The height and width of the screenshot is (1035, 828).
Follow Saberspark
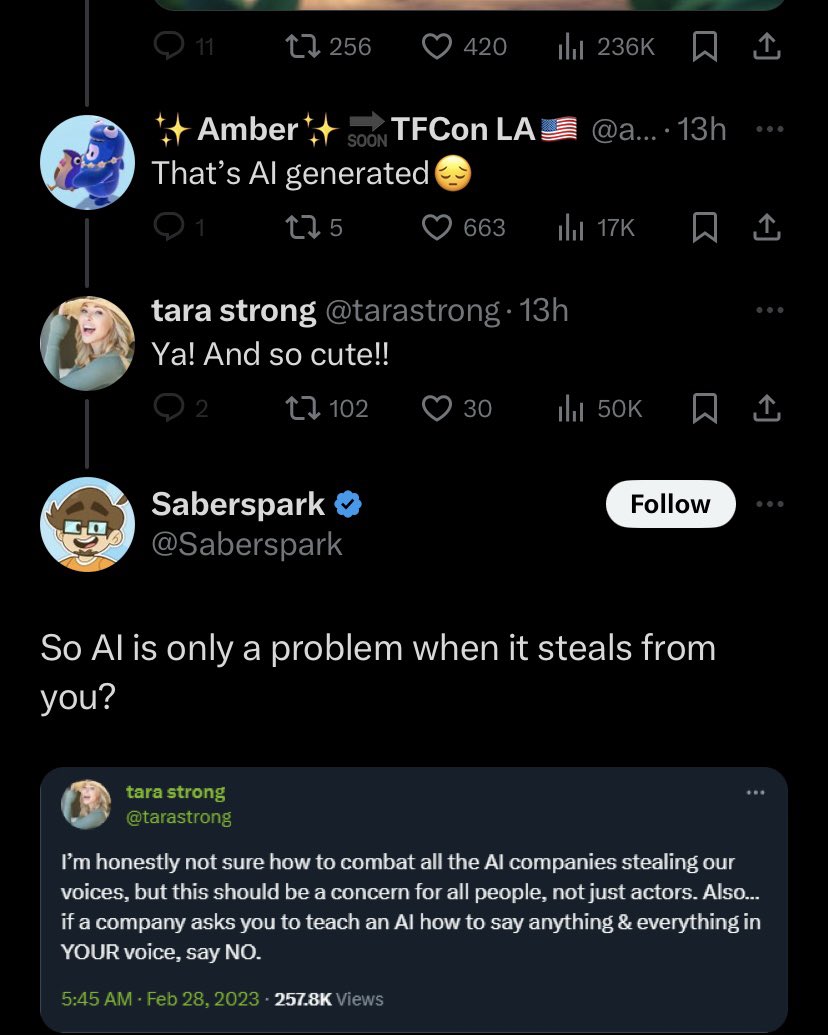[670, 504]
